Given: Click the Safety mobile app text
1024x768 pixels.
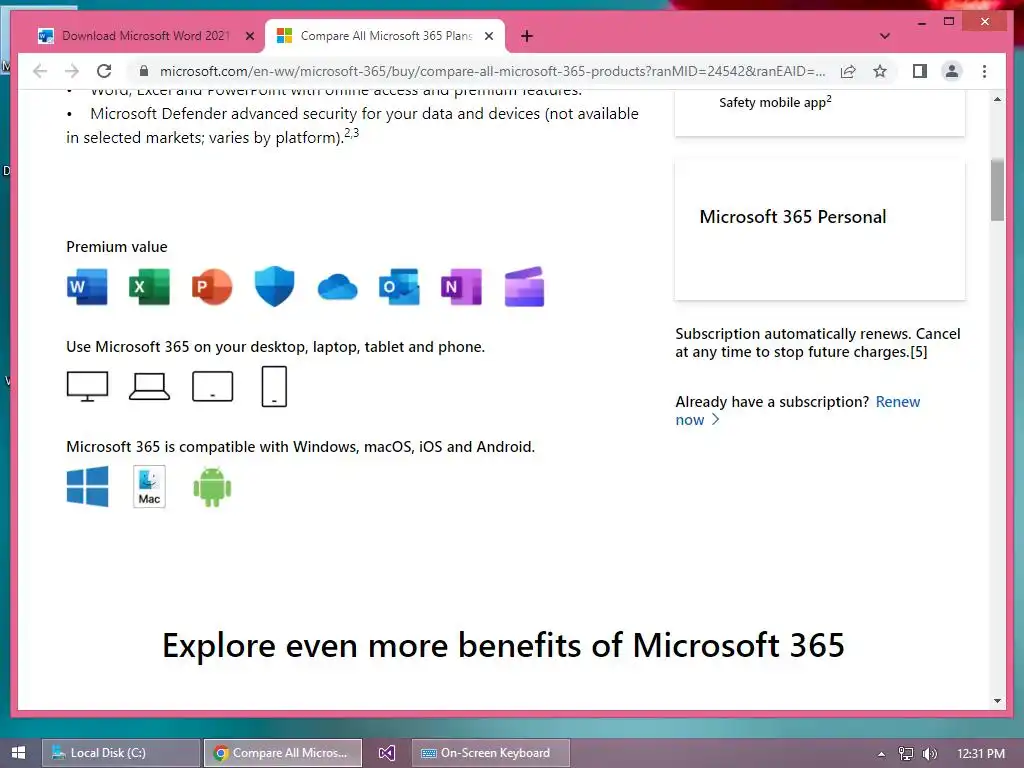Looking at the screenshot, I should [x=775, y=102].
